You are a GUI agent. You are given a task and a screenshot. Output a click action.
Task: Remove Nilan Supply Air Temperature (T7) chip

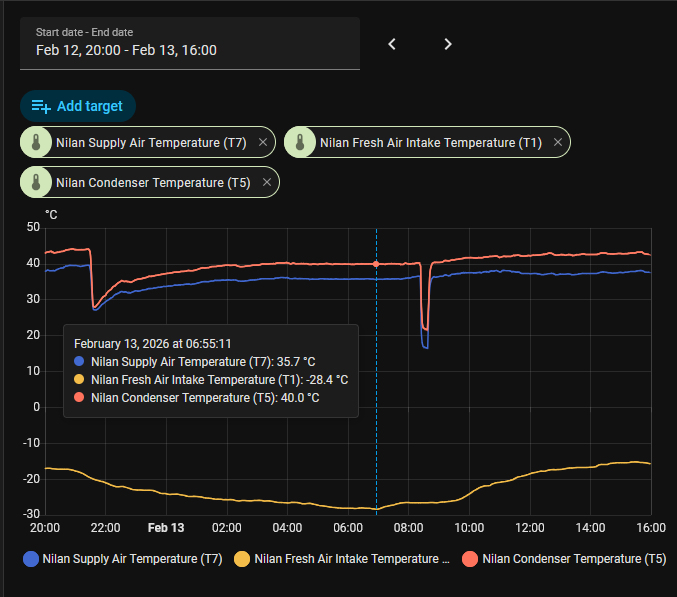(263, 143)
